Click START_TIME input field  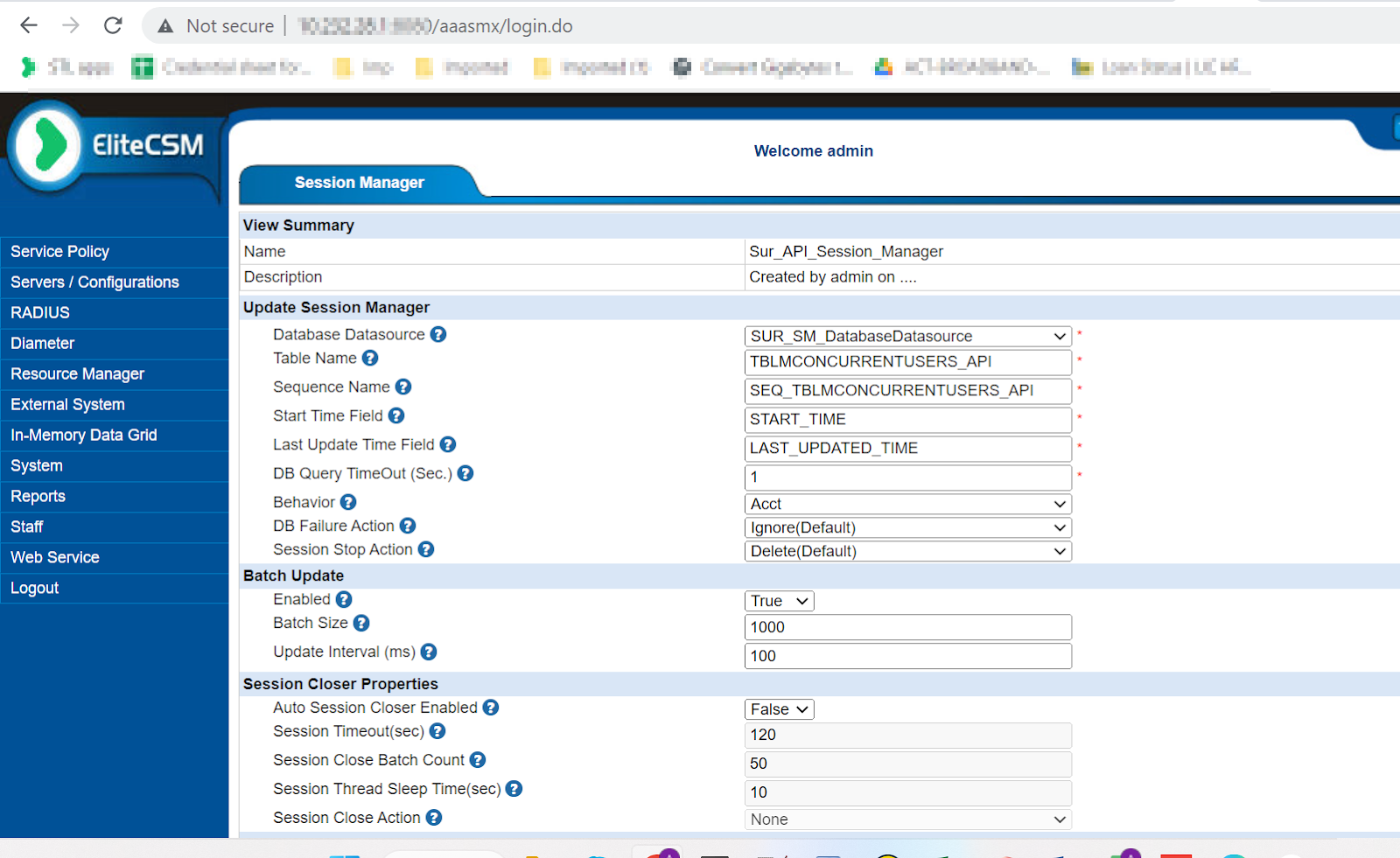(908, 420)
